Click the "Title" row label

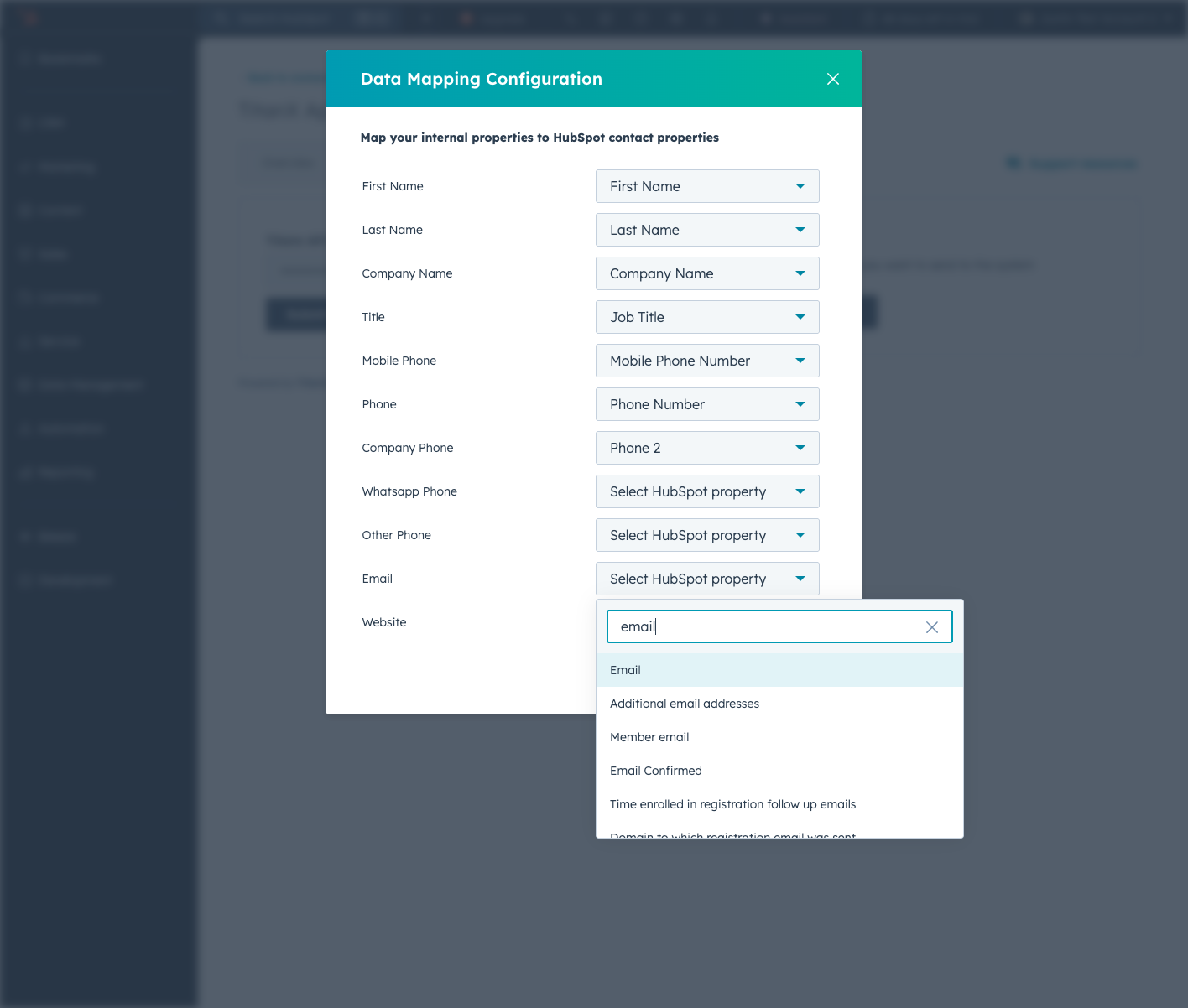pyautogui.click(x=373, y=317)
